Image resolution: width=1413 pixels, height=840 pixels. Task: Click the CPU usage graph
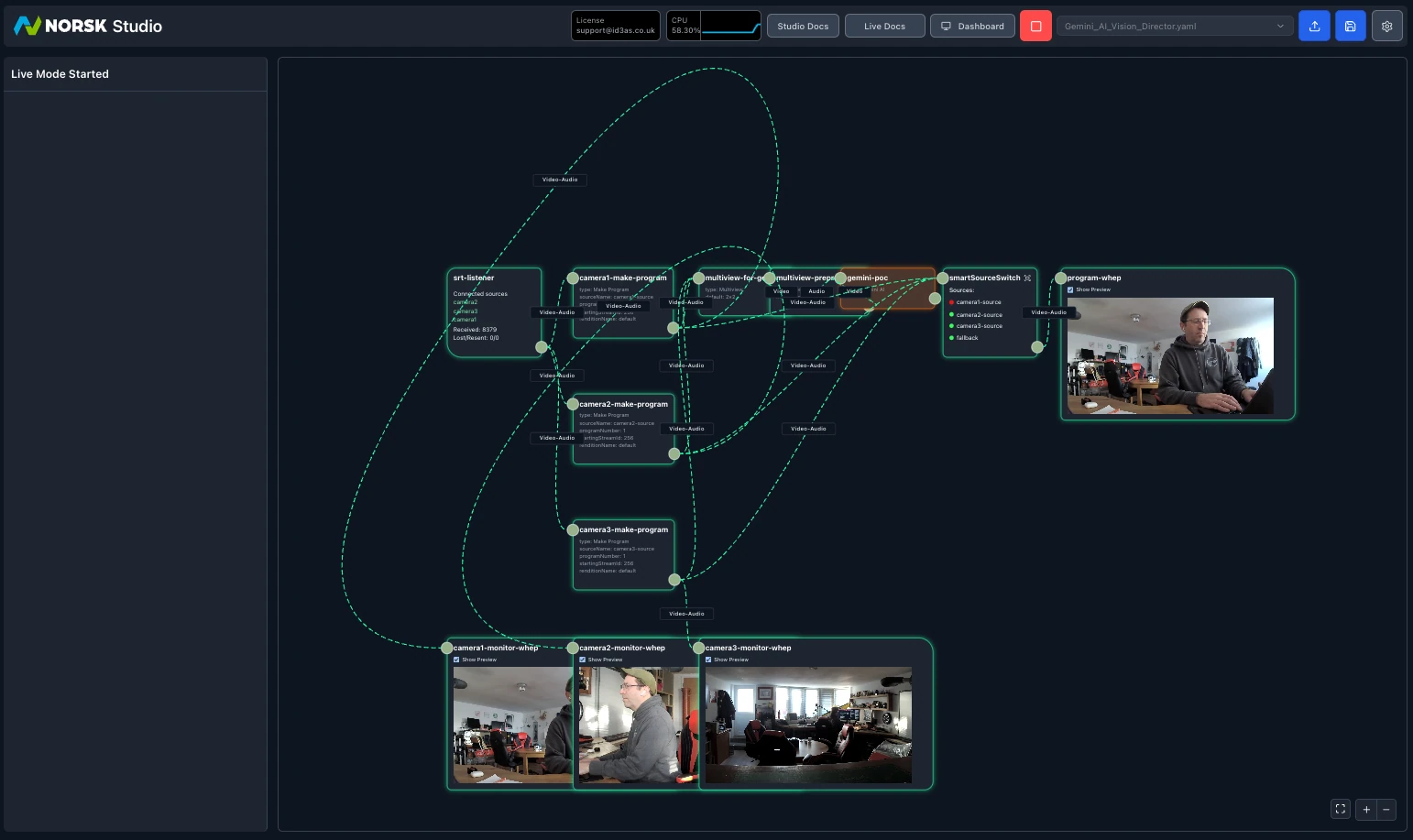point(730,26)
